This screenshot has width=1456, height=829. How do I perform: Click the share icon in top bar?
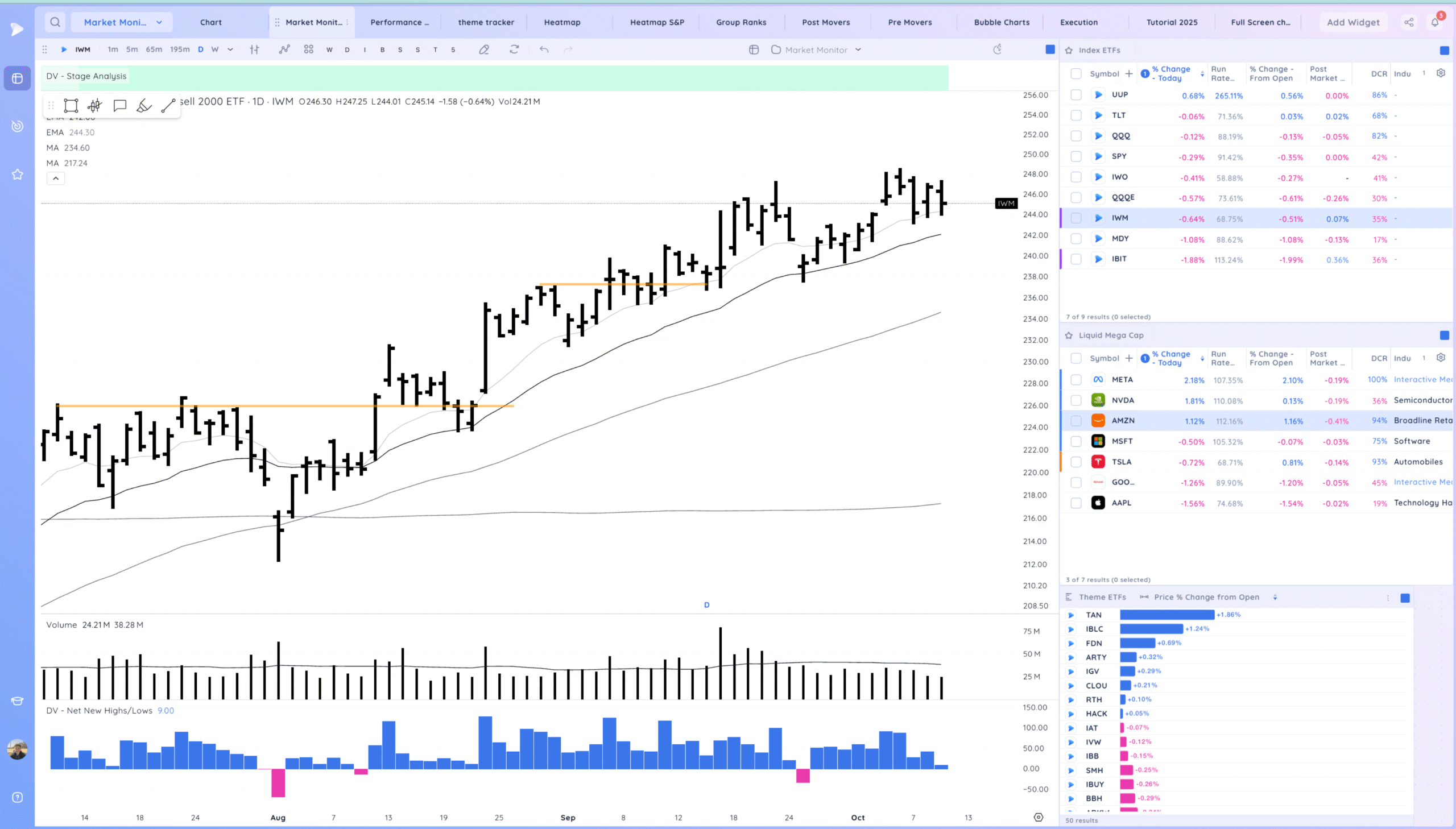click(x=1408, y=22)
